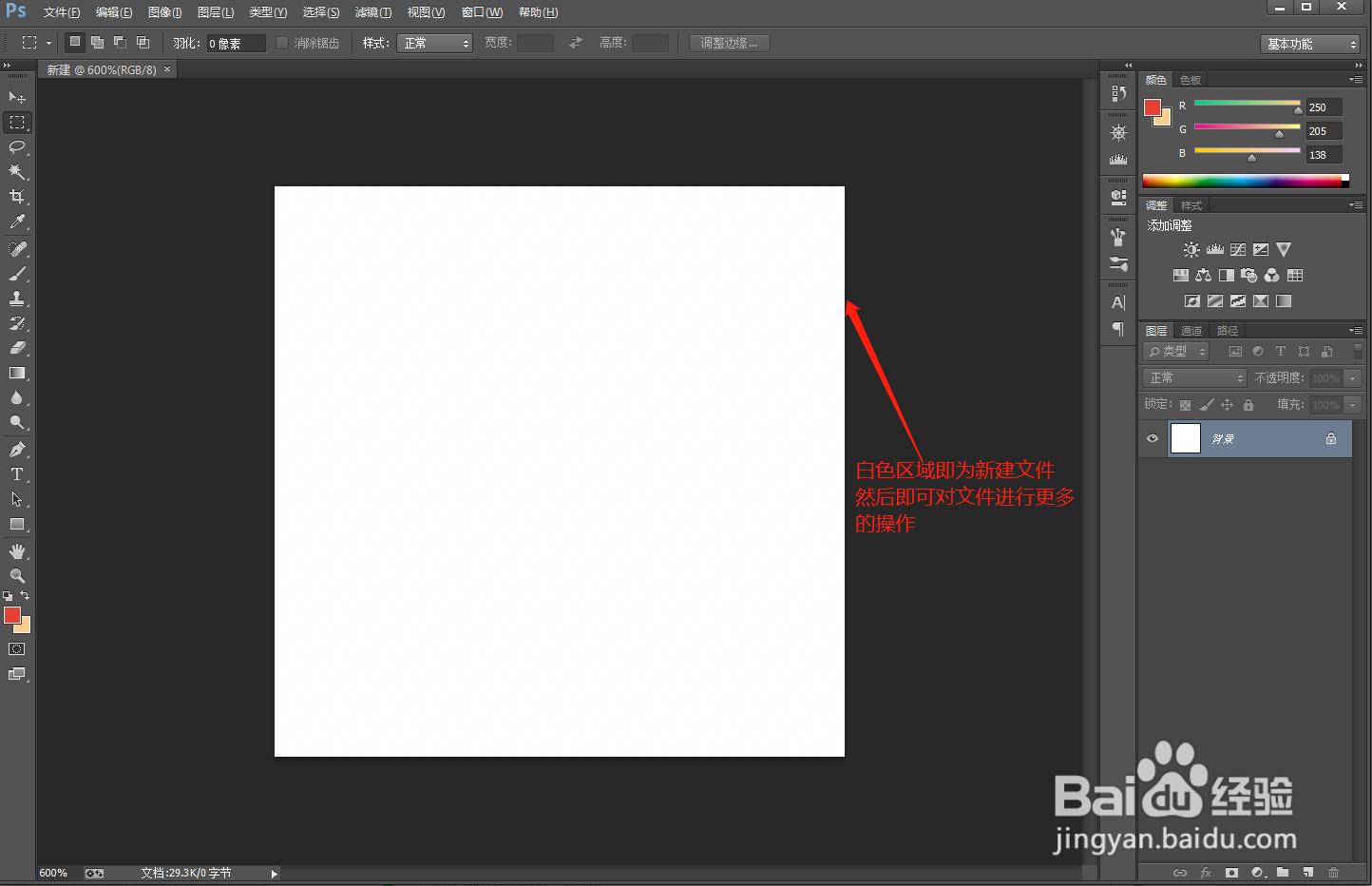Open the 文件(F) menu
This screenshot has height=886, width=1372.
coord(62,12)
